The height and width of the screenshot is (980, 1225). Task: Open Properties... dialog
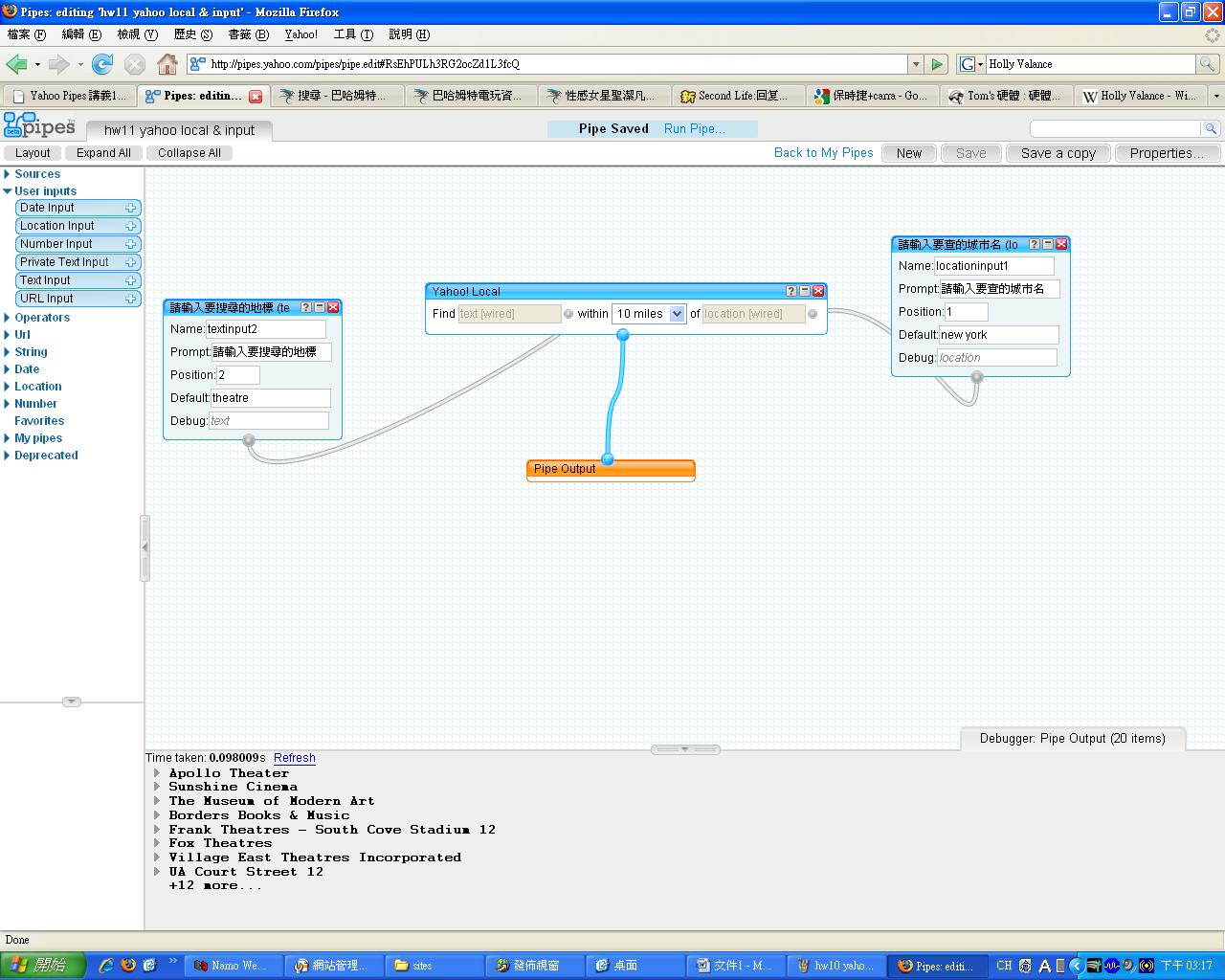[x=1167, y=153]
